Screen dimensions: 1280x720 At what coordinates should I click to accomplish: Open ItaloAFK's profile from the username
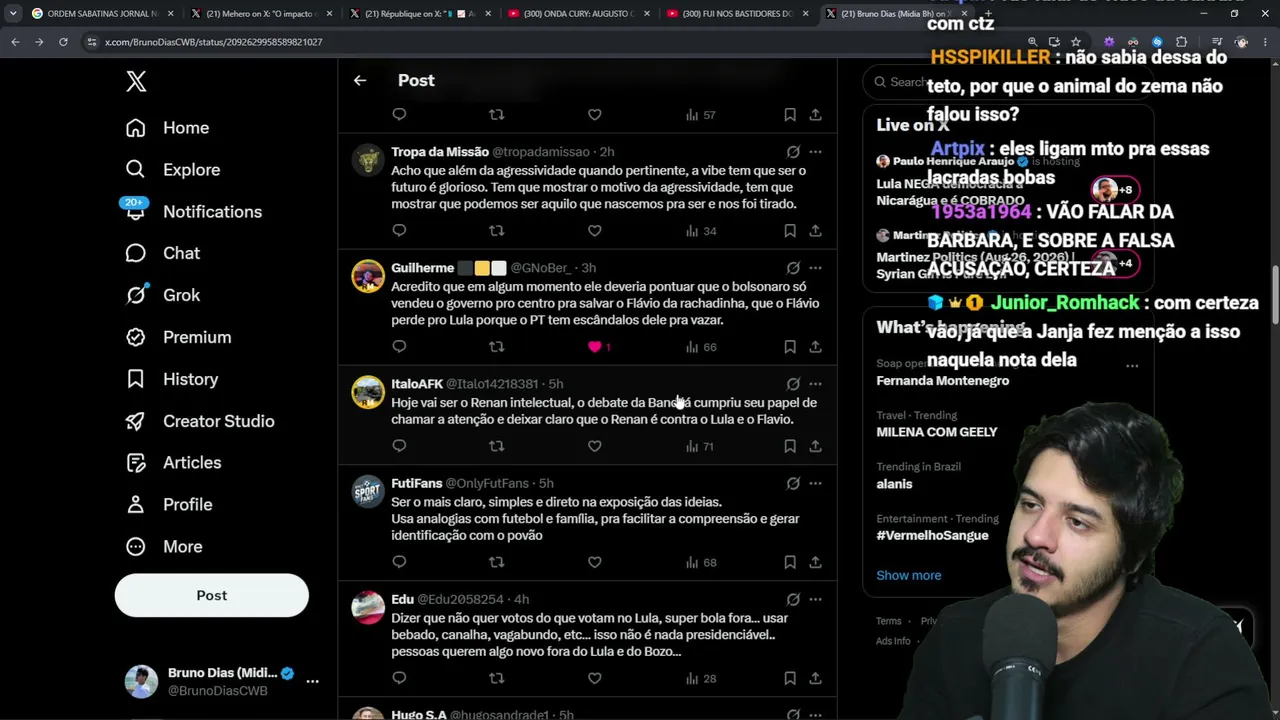pyautogui.click(x=417, y=384)
